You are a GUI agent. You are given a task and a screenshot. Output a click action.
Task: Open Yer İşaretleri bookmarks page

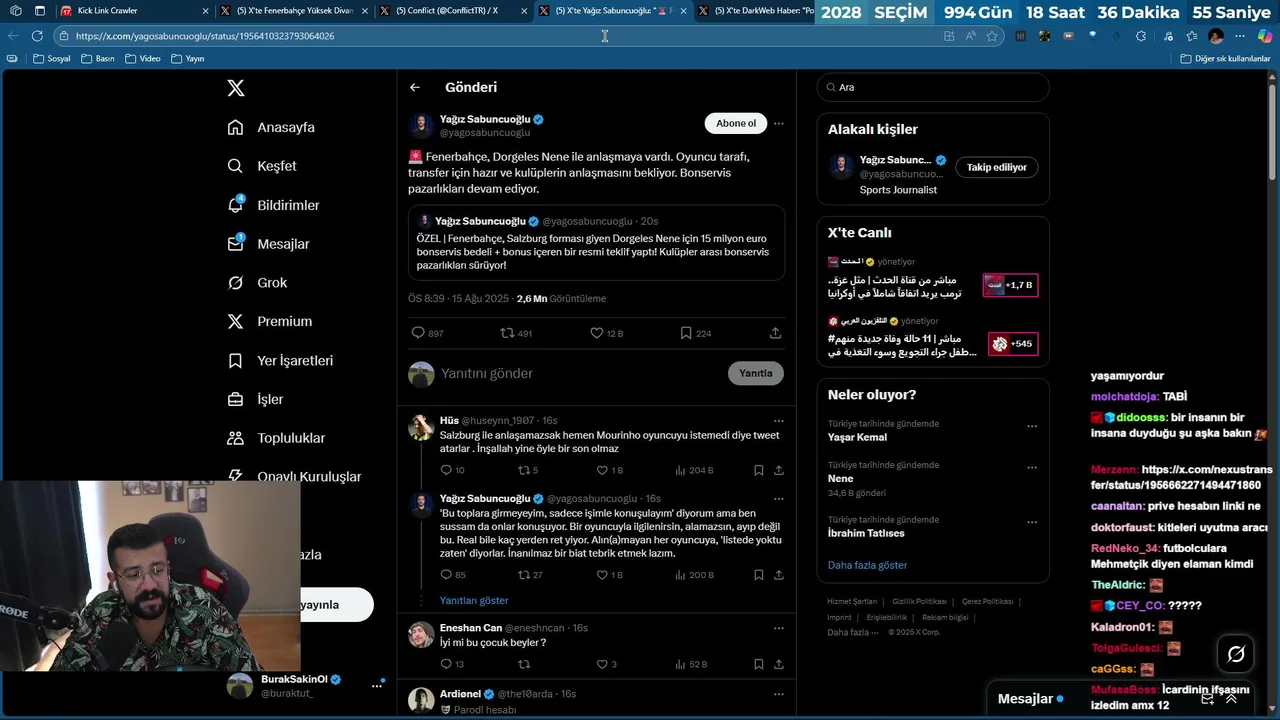point(280,360)
